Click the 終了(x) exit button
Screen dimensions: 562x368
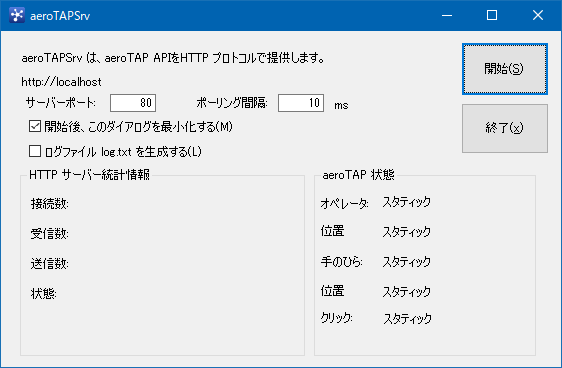point(505,128)
